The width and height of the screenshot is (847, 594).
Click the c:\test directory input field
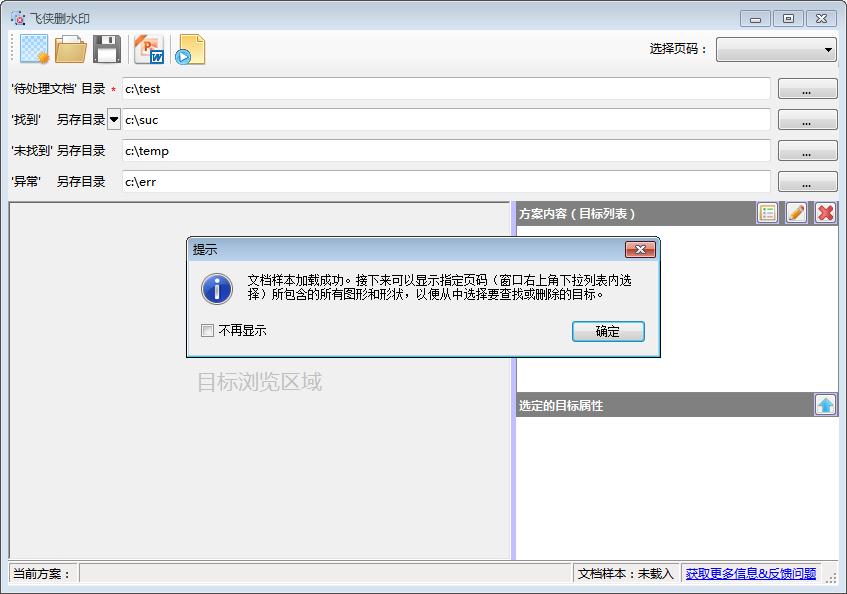pos(446,89)
